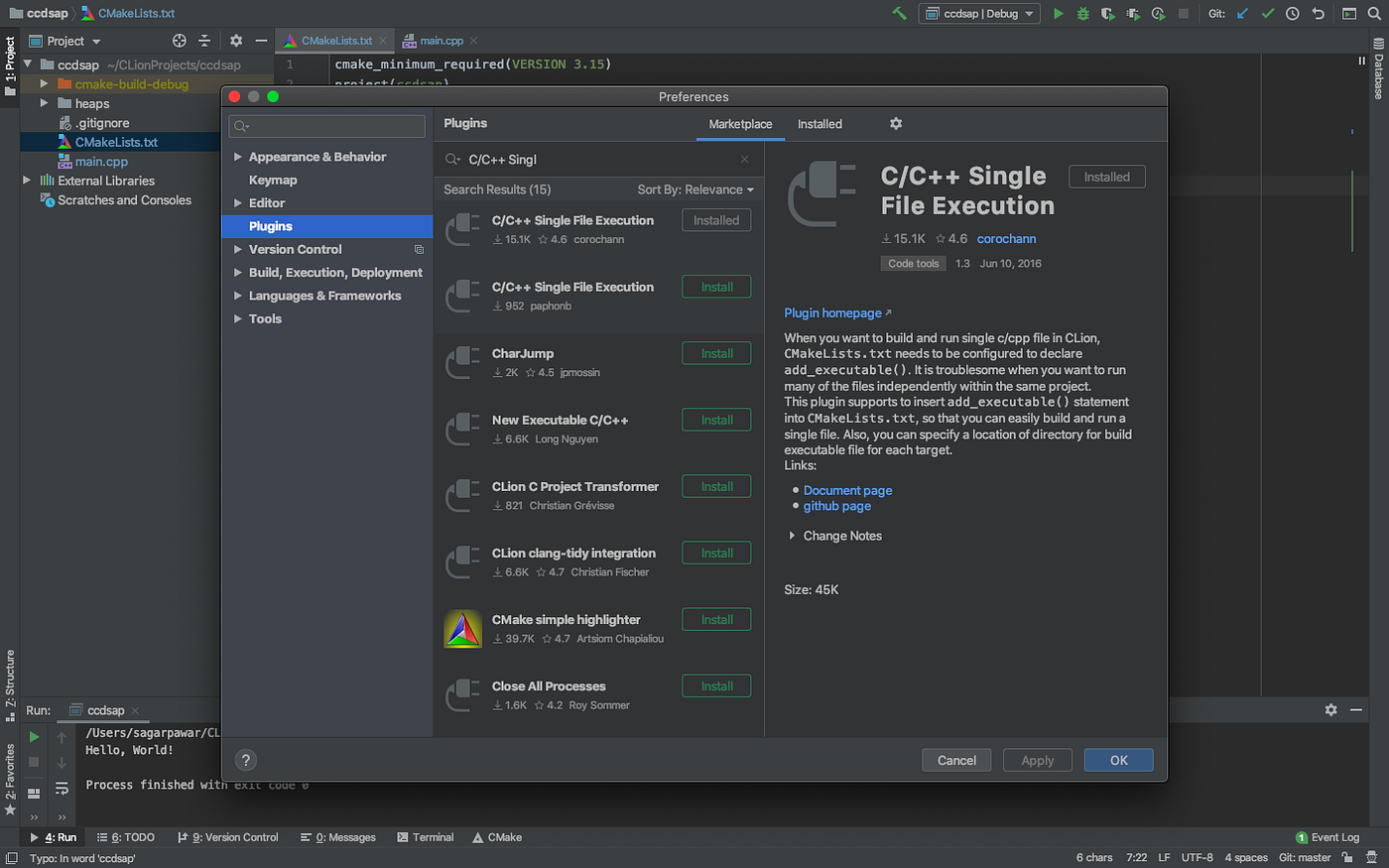1389x868 pixels.
Task: Open the github page link
Action: click(x=836, y=506)
